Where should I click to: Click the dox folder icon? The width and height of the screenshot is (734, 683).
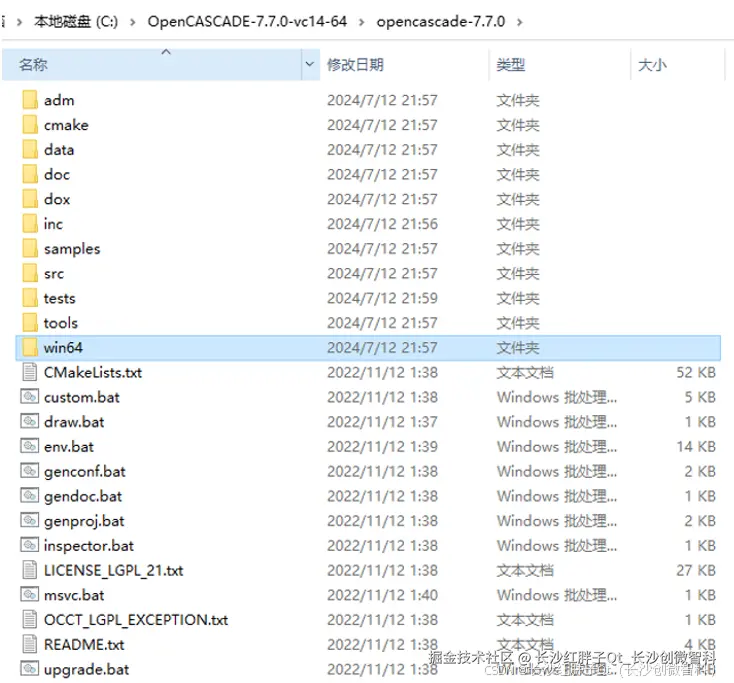coord(30,199)
